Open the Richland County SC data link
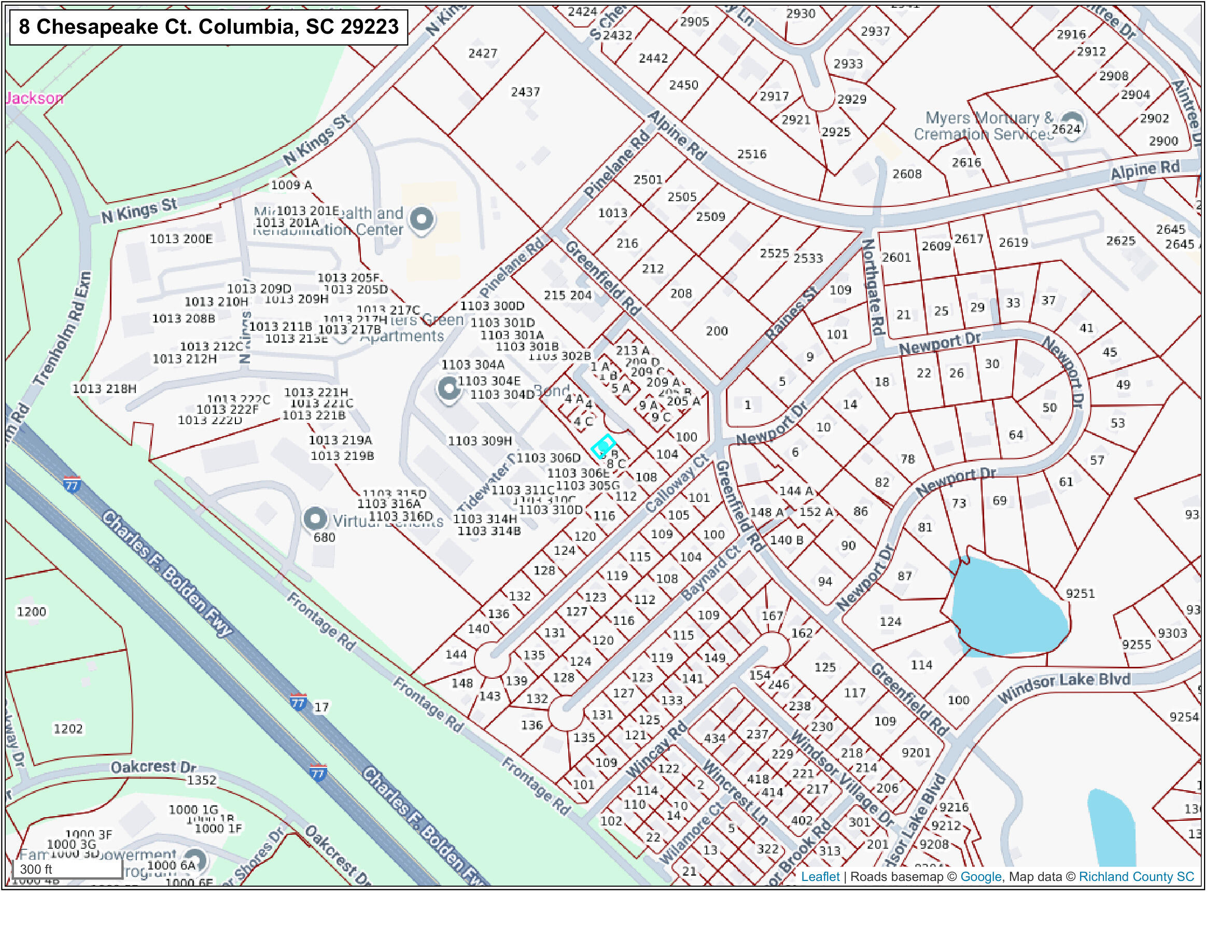Image resolution: width=1232 pixels, height=952 pixels. point(1136,876)
